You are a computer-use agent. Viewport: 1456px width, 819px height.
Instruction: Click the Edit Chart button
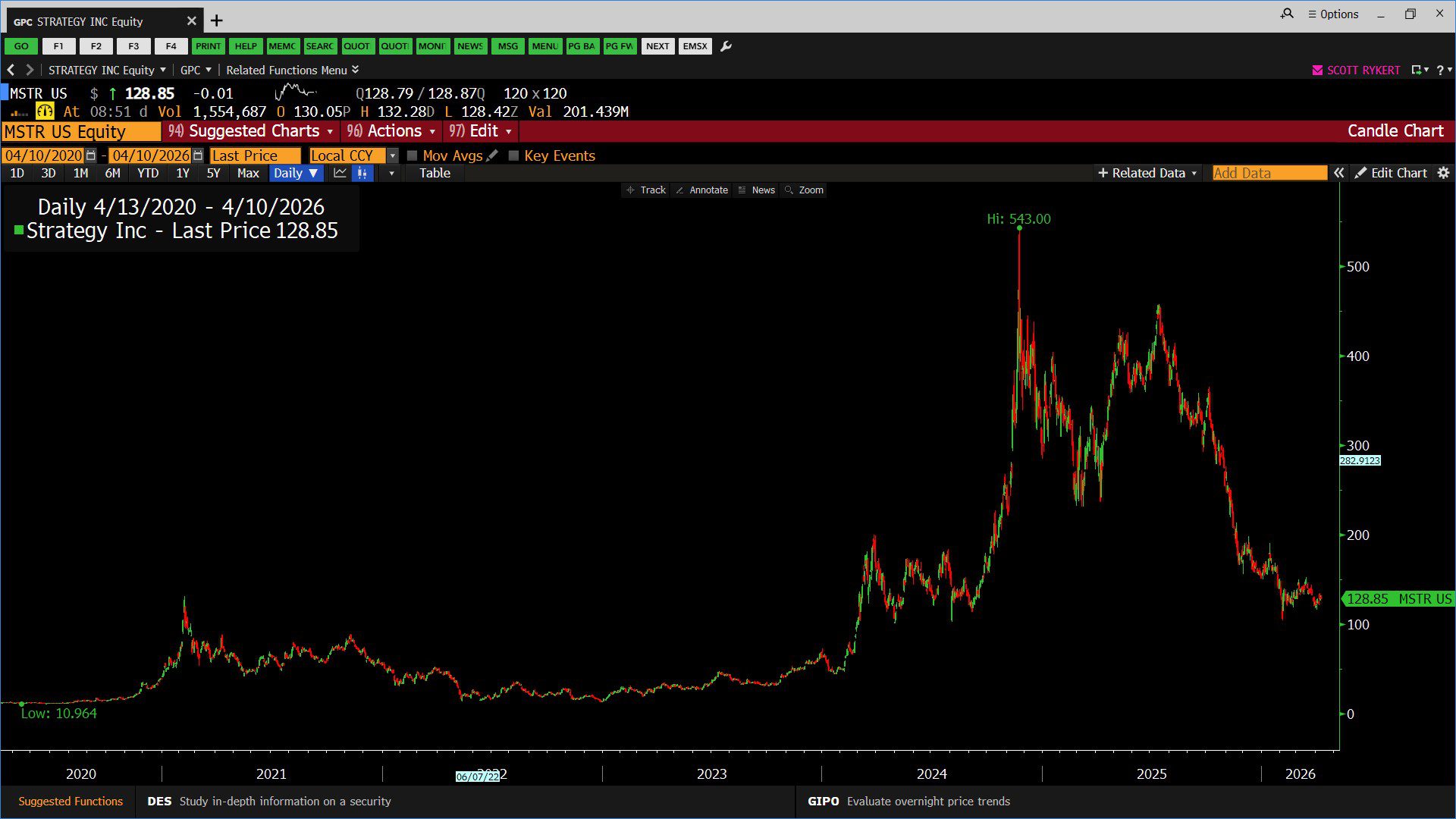pyautogui.click(x=1391, y=173)
